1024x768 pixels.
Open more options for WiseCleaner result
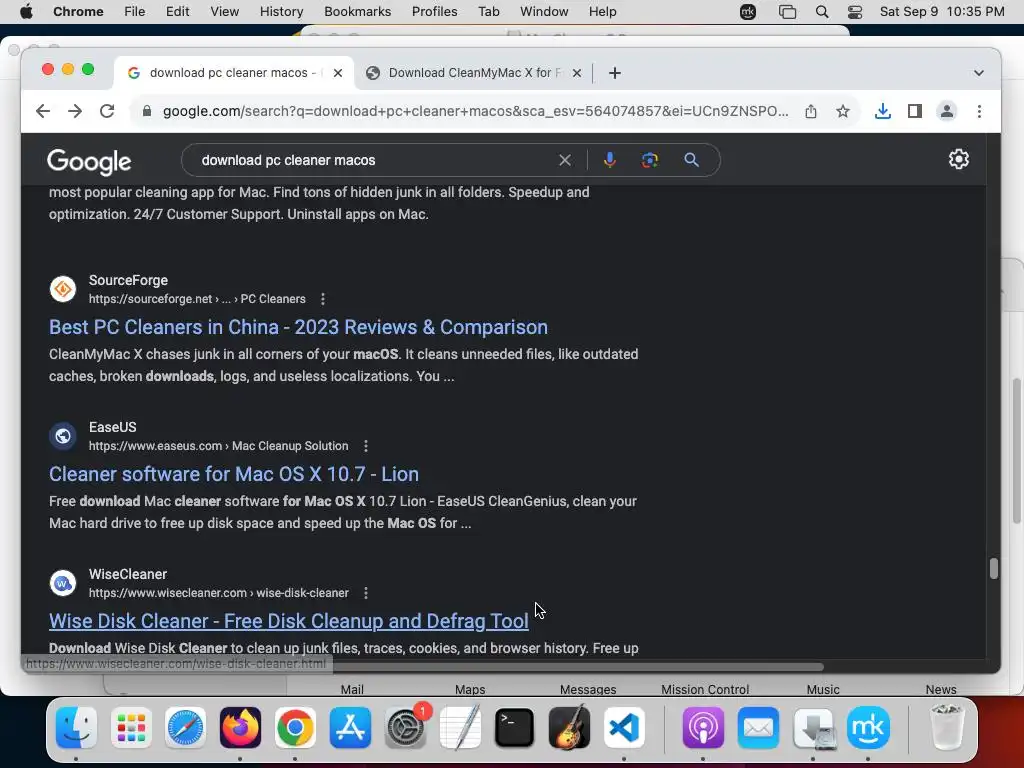coord(366,593)
